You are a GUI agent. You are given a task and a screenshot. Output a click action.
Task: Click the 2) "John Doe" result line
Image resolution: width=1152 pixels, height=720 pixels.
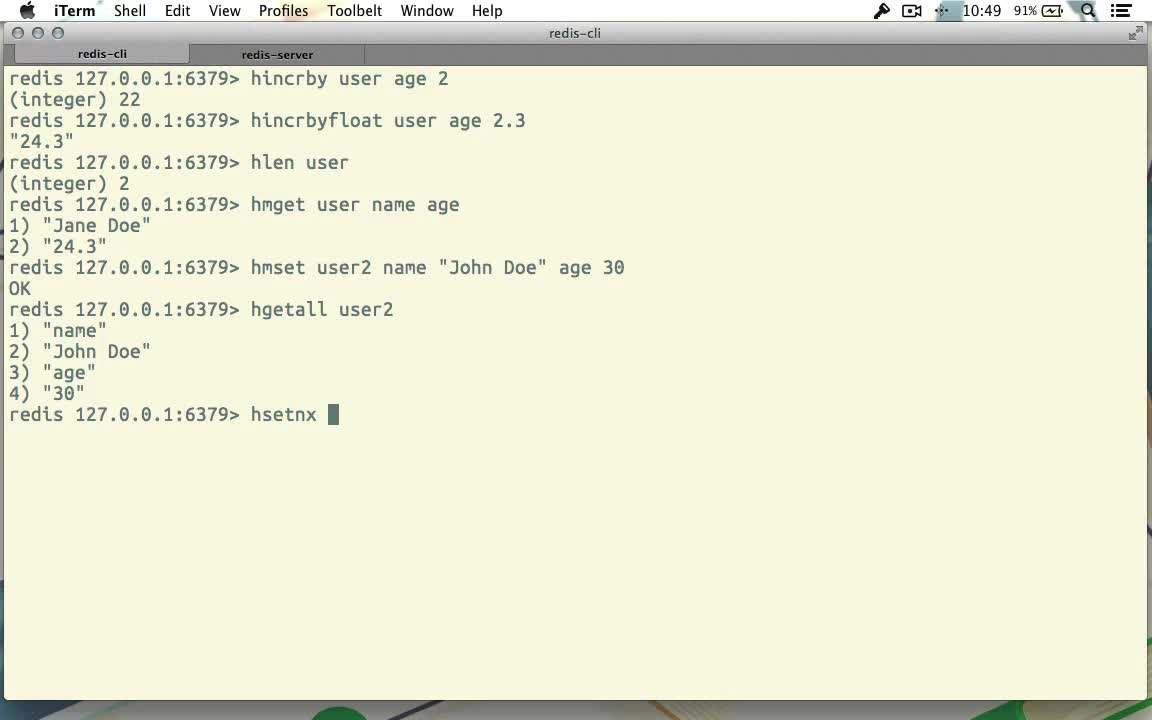point(79,352)
